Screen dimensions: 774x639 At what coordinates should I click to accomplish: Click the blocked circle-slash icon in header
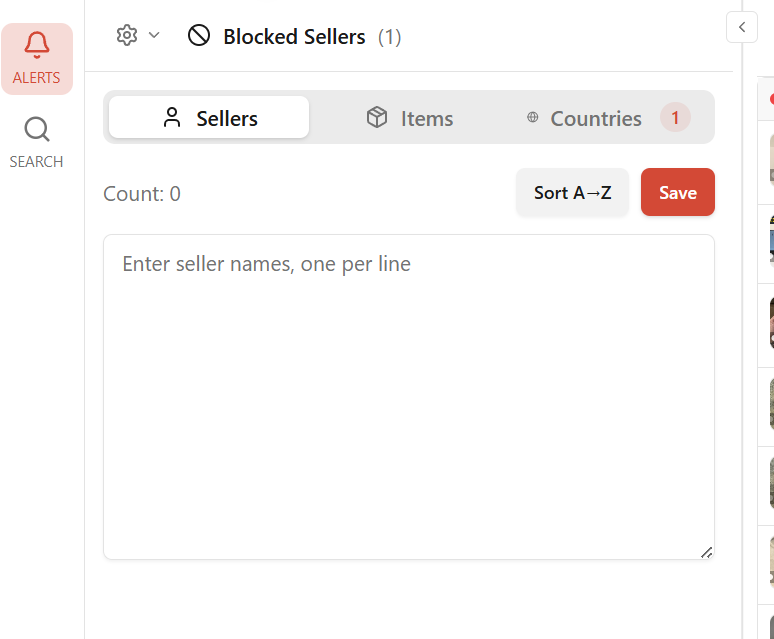[x=199, y=36]
